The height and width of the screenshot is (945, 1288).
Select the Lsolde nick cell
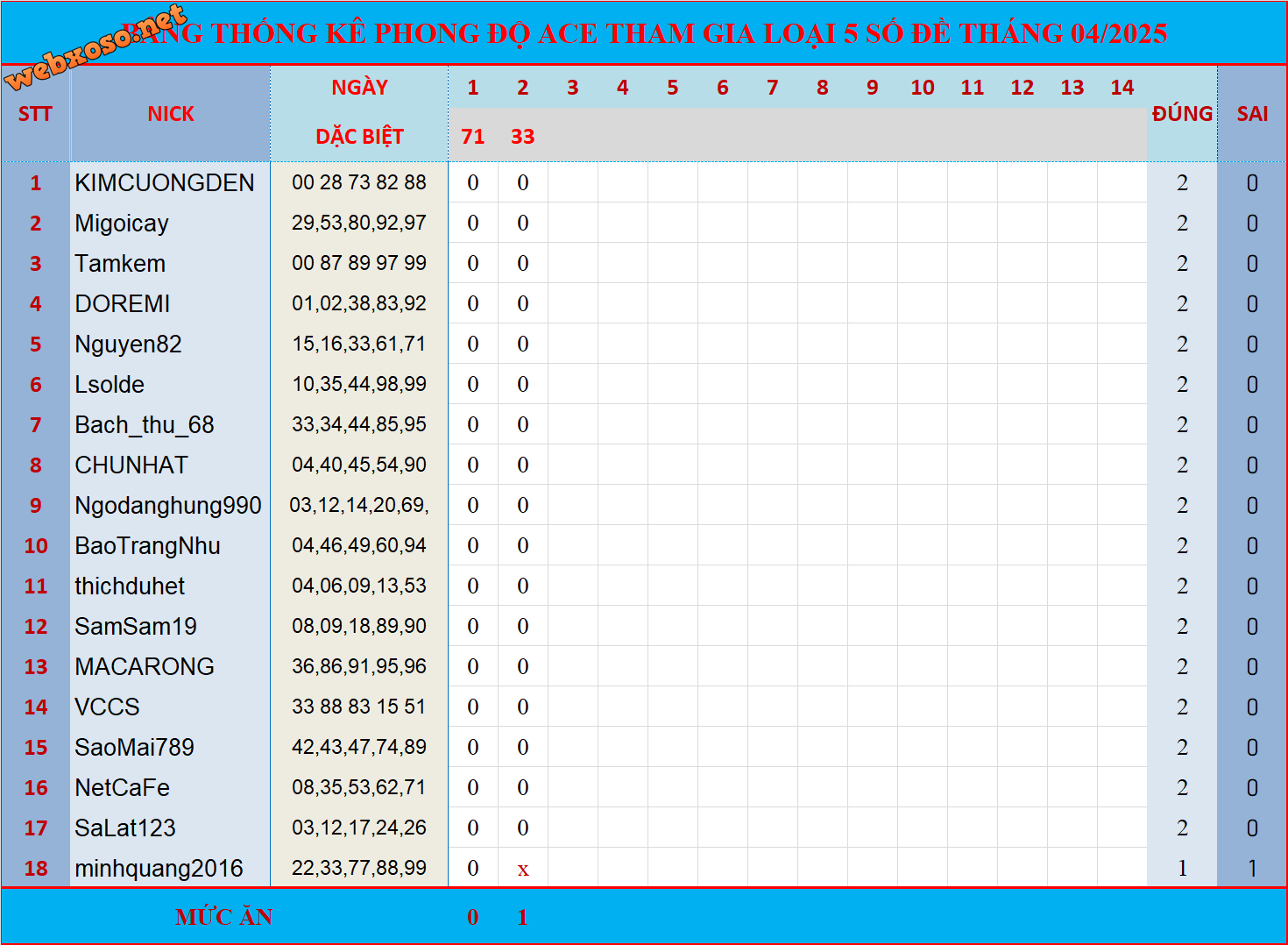[x=170, y=384]
